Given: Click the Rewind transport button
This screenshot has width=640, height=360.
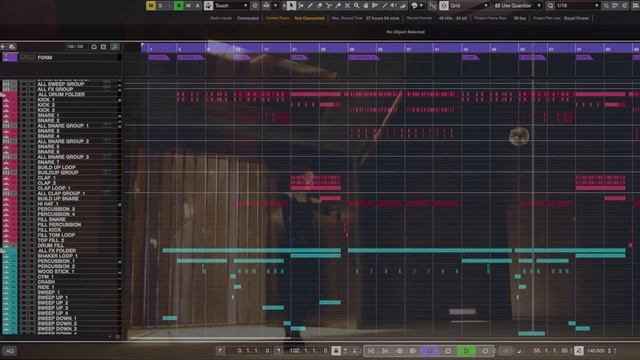Looking at the screenshot, I should (399, 351).
